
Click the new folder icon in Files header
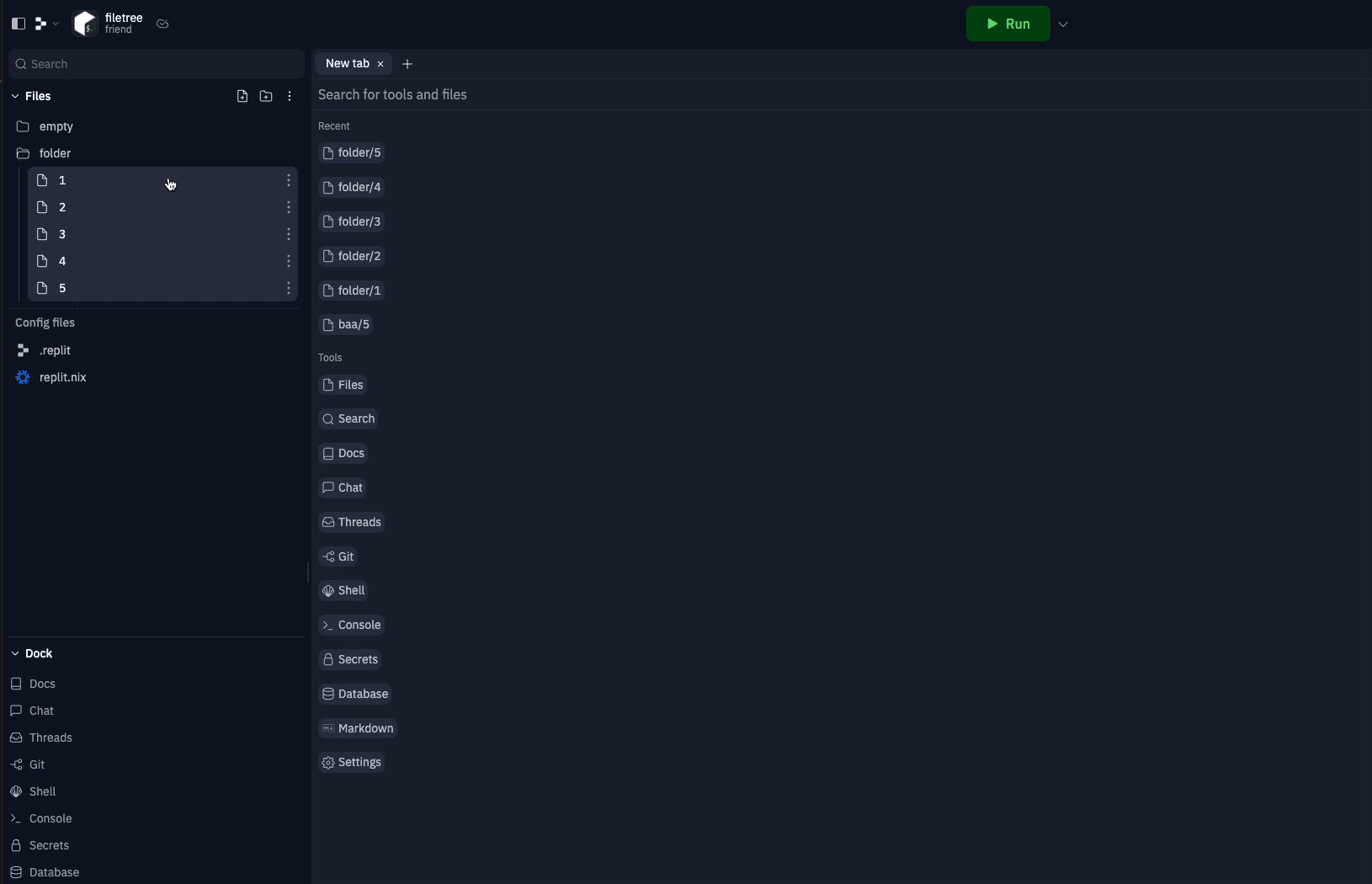click(x=266, y=96)
